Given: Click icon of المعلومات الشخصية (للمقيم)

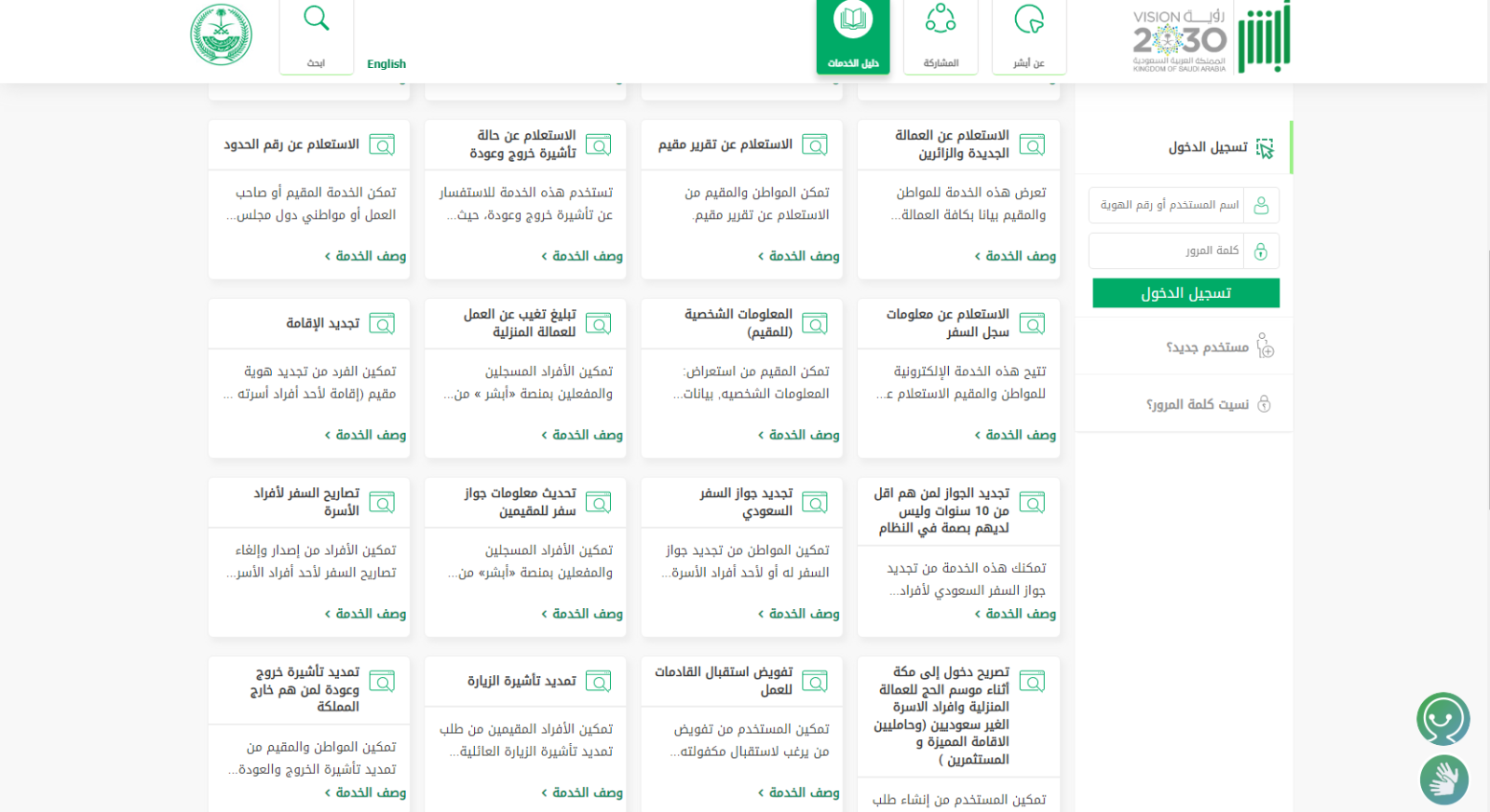Looking at the screenshot, I should point(815,323).
